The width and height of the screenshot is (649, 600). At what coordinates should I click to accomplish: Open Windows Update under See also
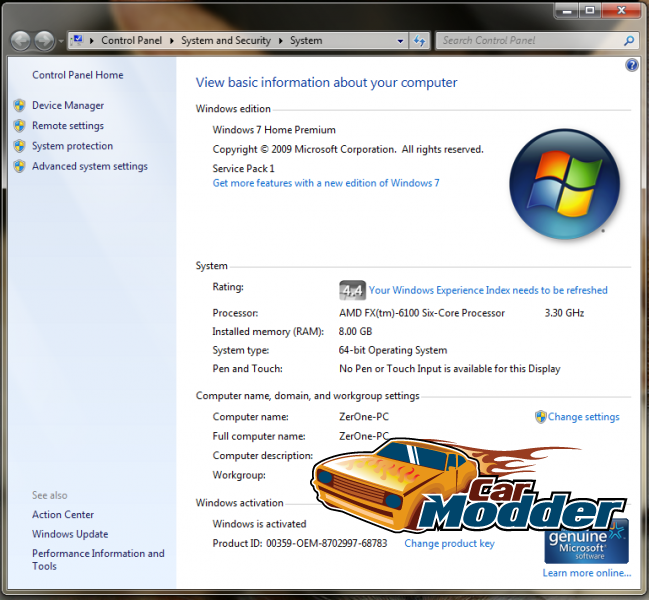point(70,534)
